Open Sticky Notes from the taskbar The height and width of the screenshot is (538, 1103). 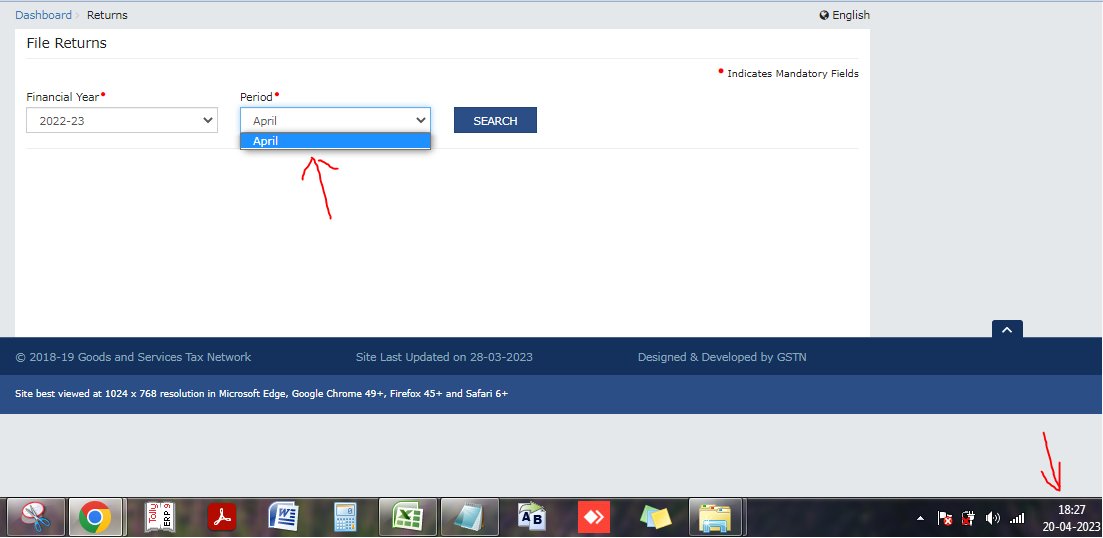click(x=655, y=518)
